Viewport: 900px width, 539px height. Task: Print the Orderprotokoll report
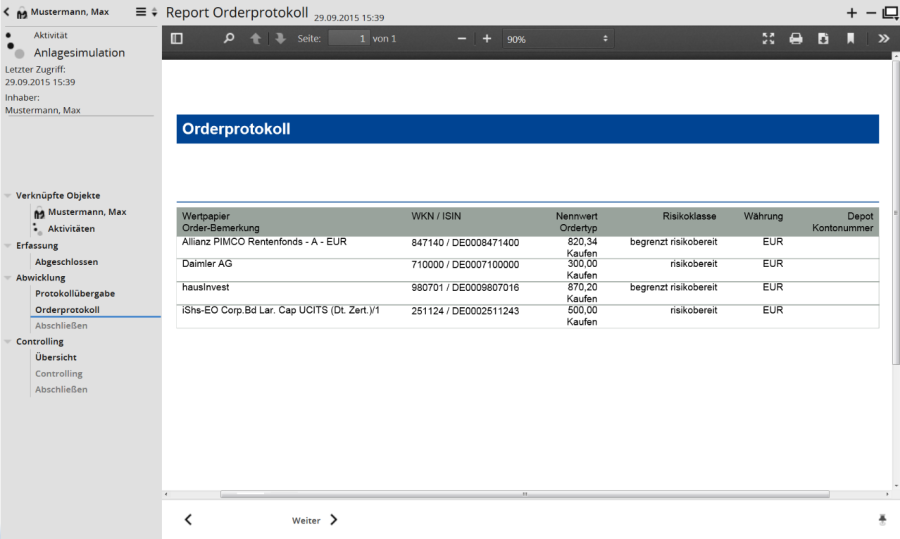click(x=796, y=39)
